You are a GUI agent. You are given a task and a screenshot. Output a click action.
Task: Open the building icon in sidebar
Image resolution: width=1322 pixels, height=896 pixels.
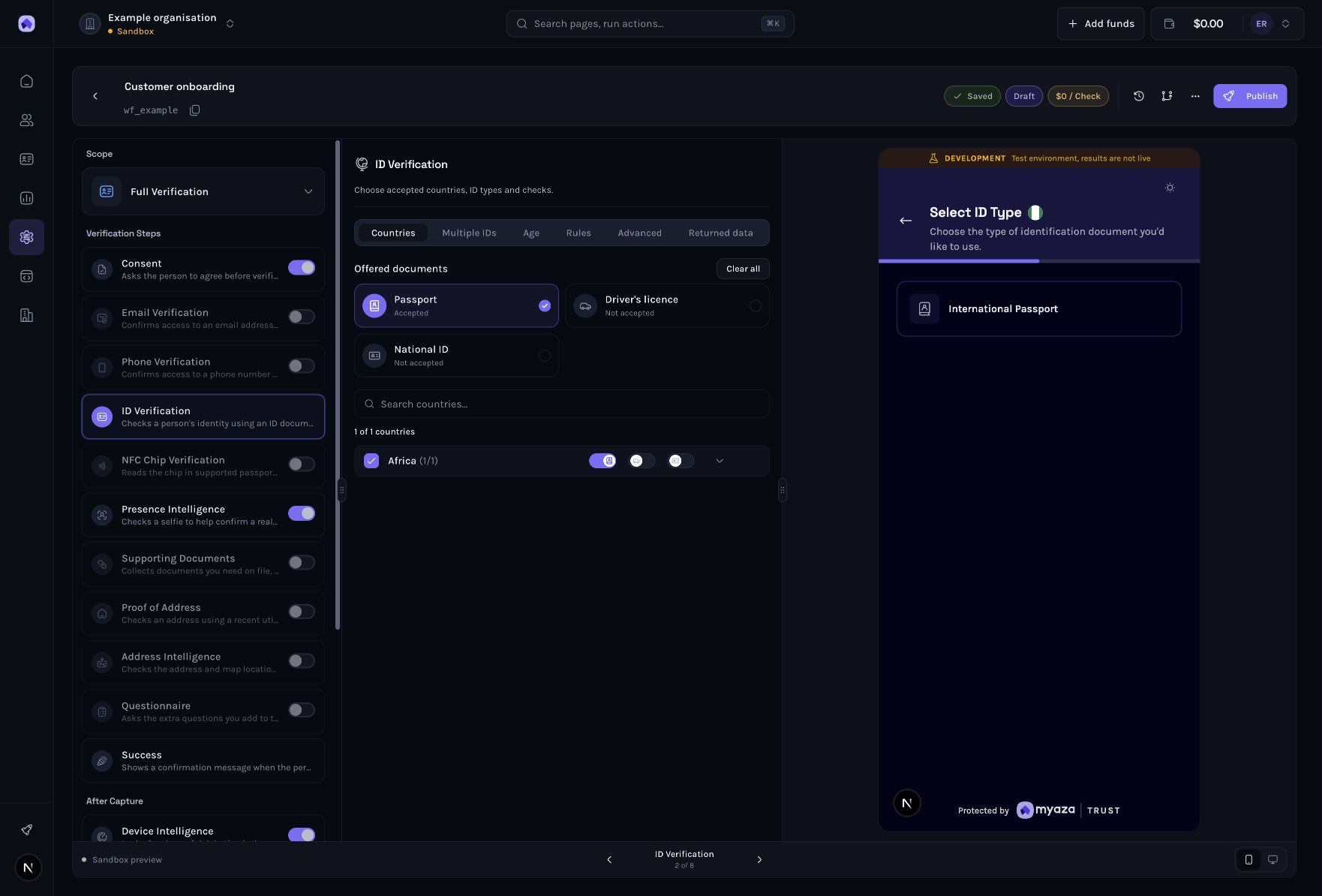[26, 315]
